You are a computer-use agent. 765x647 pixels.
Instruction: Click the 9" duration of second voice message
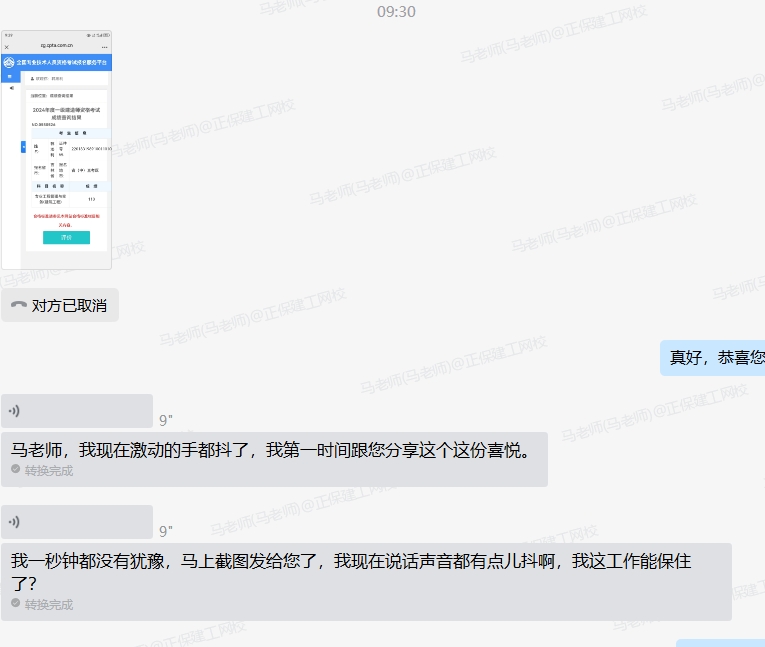pos(166,531)
